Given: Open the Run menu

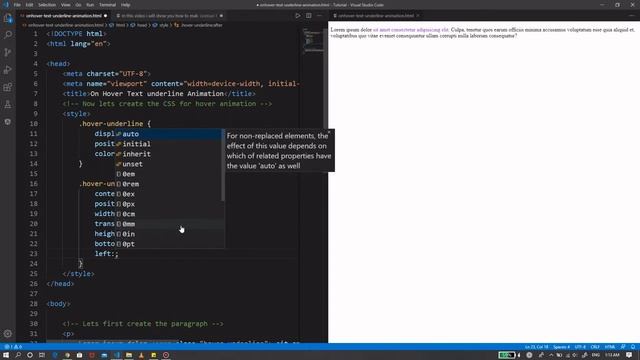Looking at the screenshot, I should 90,5.
